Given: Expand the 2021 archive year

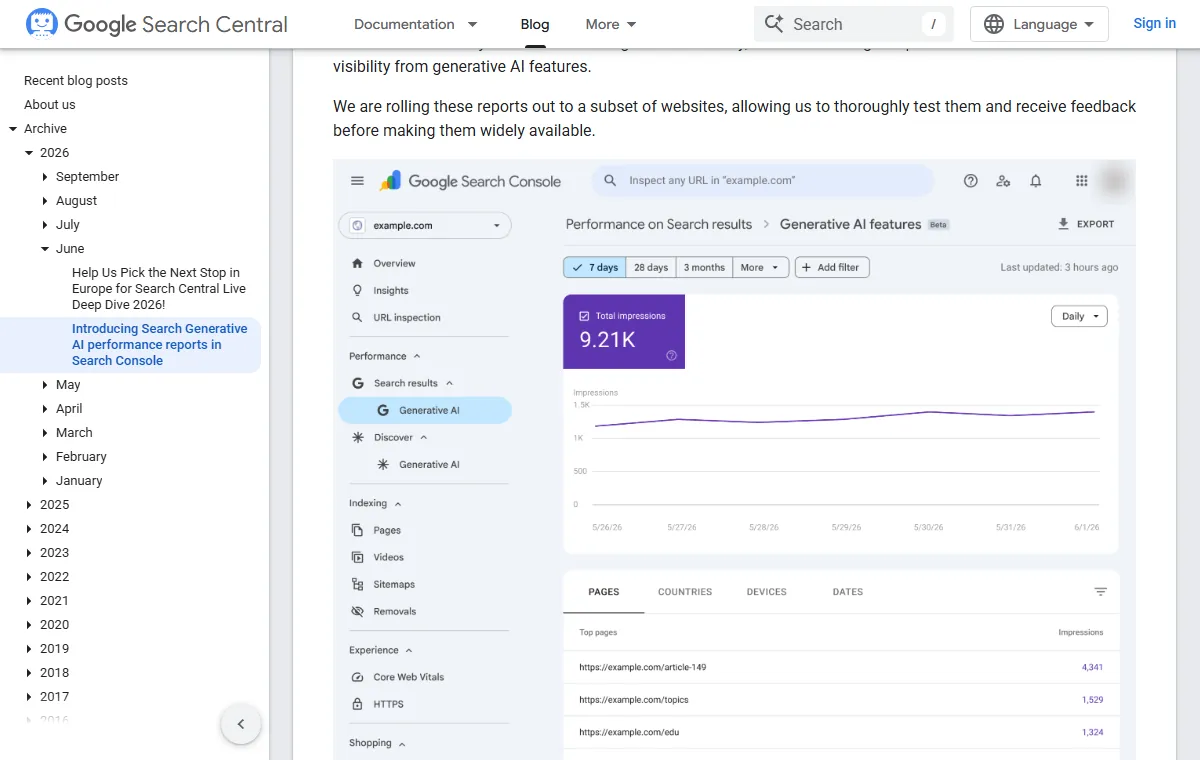Looking at the screenshot, I should tap(29, 600).
